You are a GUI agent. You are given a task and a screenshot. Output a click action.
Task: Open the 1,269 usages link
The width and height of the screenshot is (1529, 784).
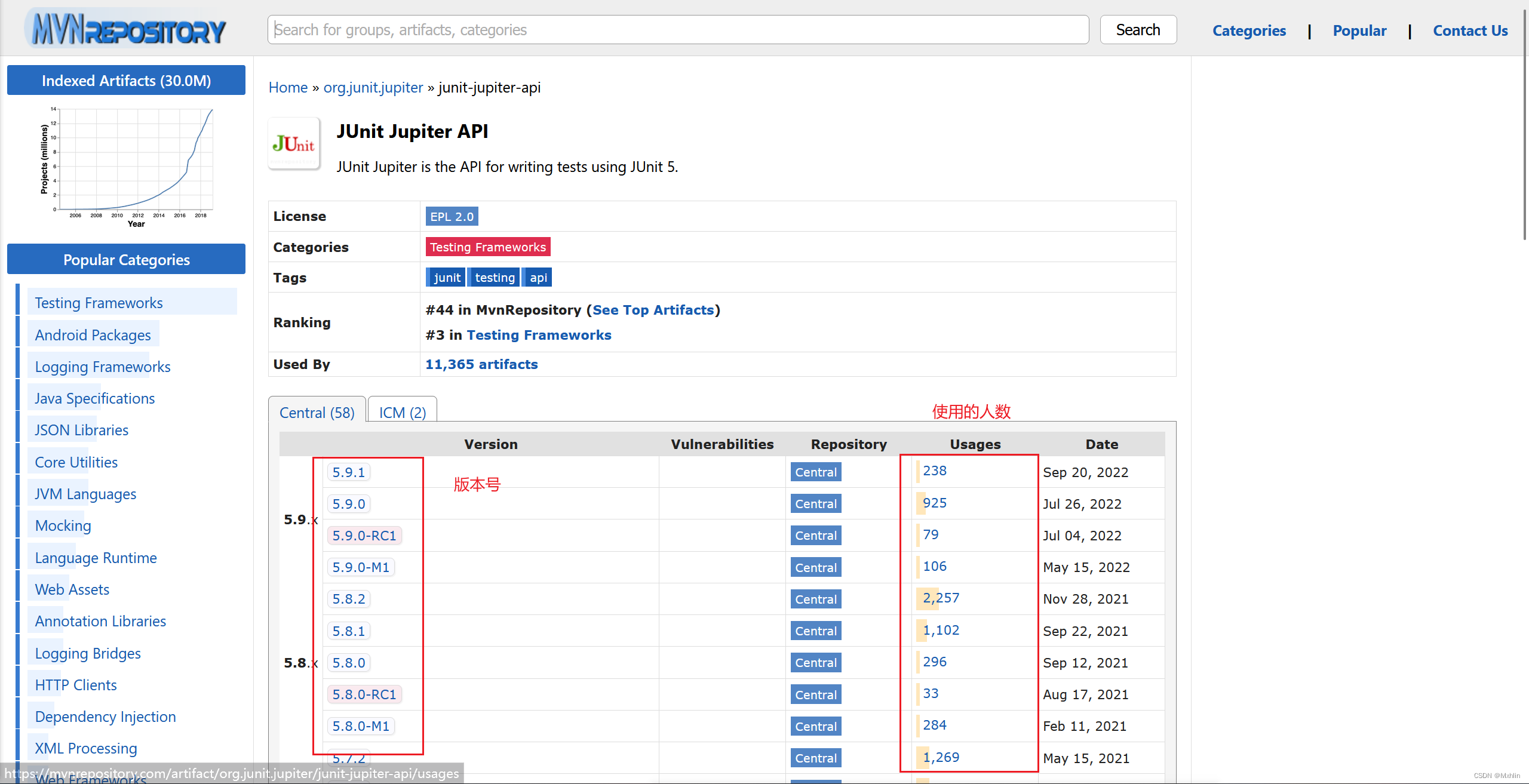(x=941, y=757)
